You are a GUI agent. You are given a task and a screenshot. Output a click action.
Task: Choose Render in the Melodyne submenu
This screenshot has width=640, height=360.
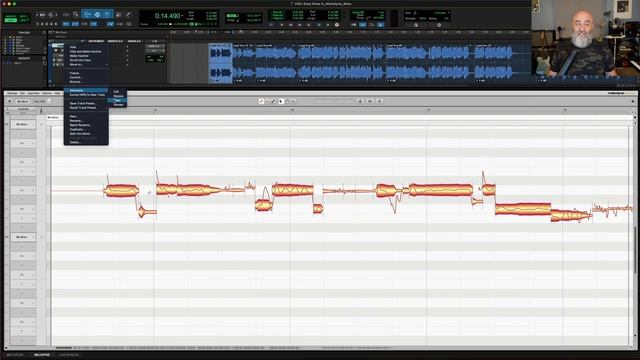pyautogui.click(x=118, y=105)
